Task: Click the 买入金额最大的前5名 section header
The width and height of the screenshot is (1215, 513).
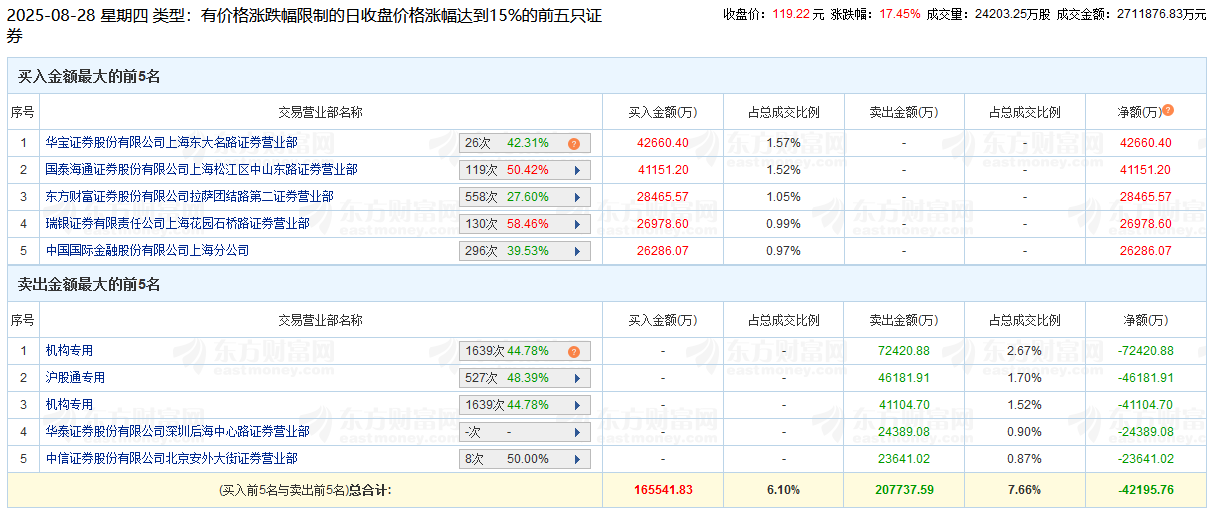Action: click(89, 76)
